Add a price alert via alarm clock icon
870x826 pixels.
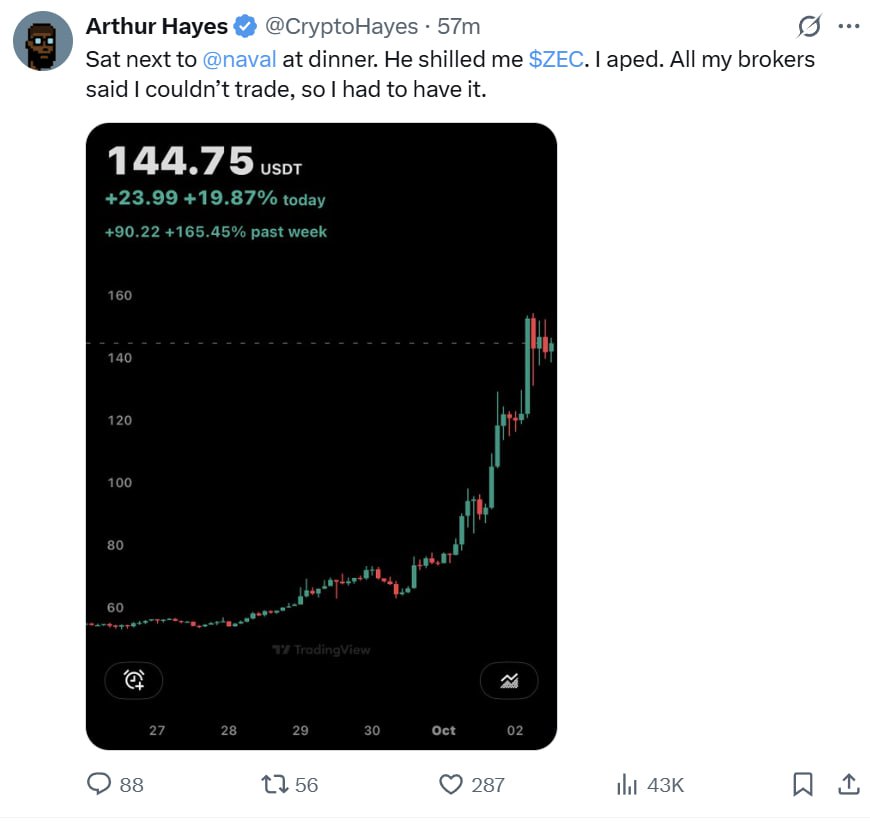click(134, 681)
